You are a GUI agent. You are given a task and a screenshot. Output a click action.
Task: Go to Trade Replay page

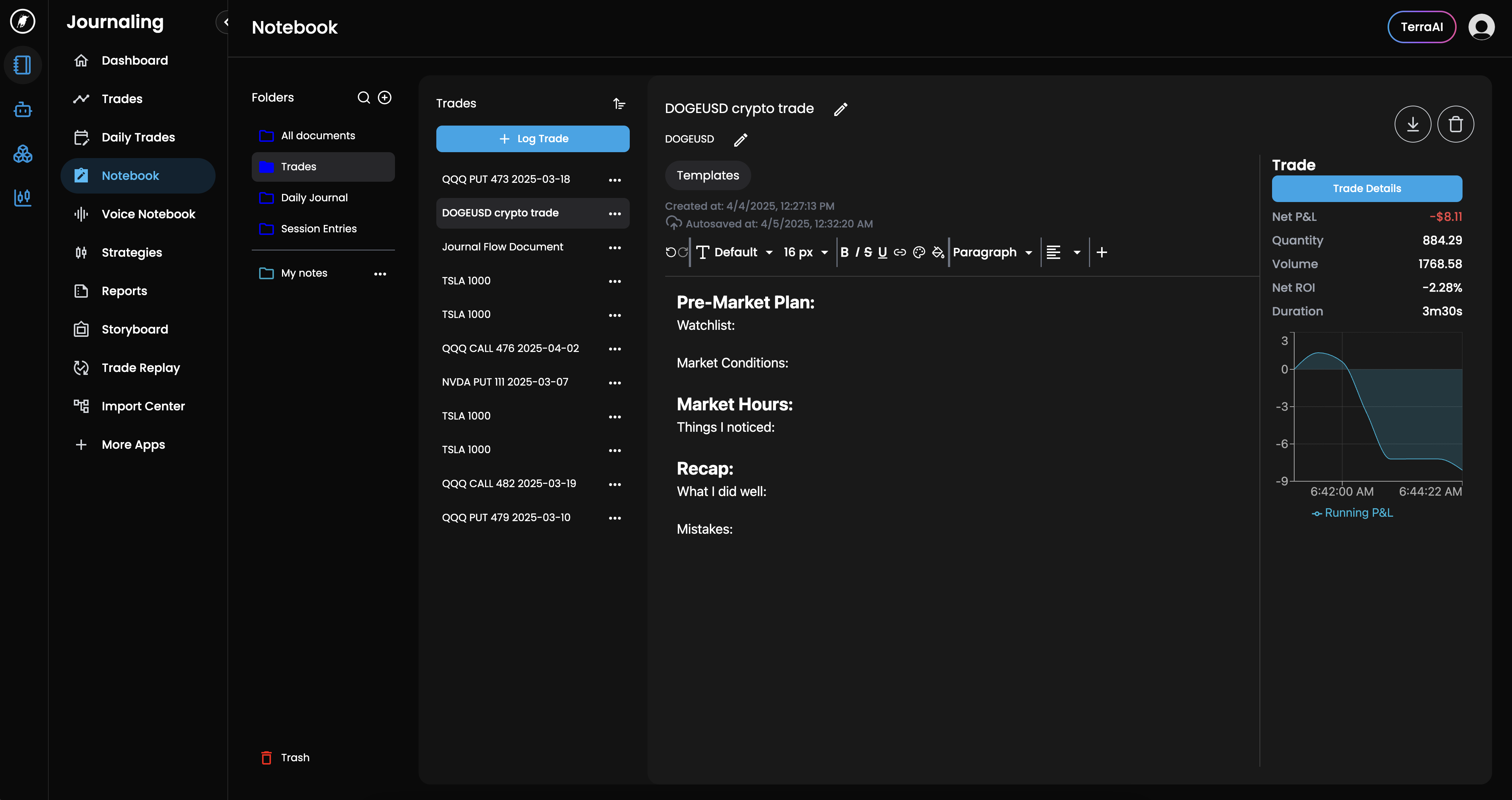click(140, 368)
